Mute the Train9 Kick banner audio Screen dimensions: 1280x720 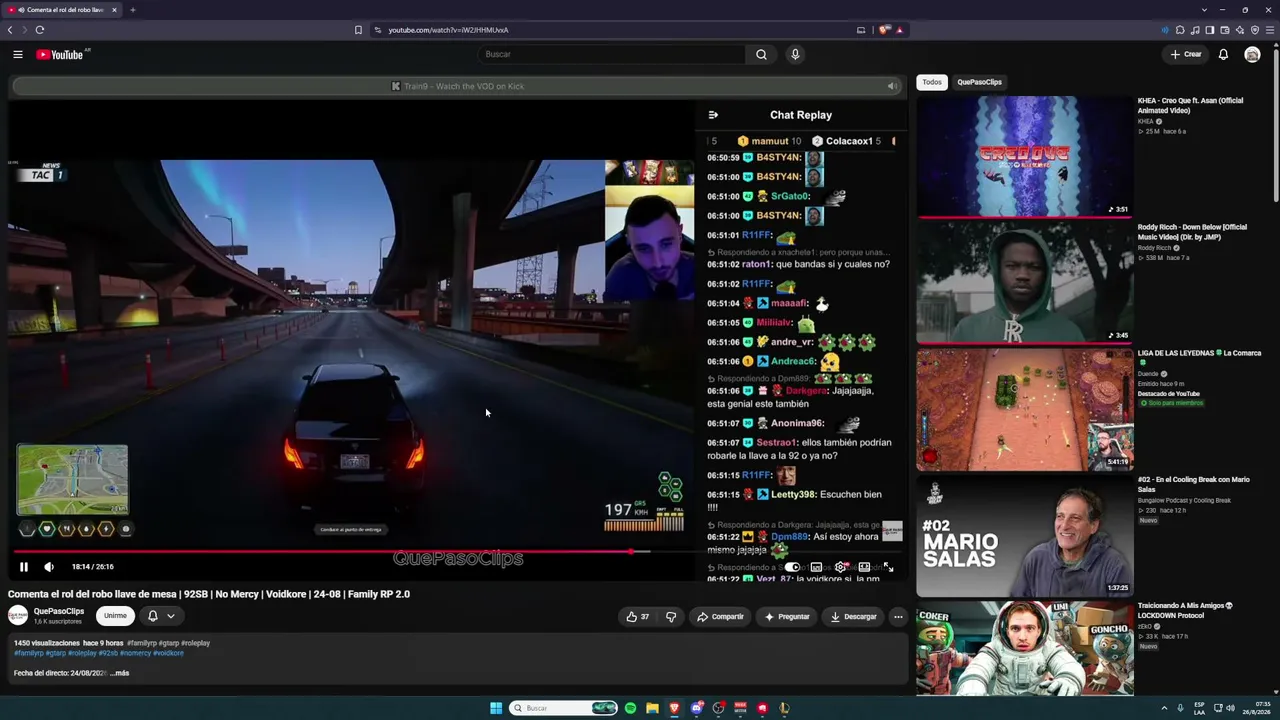[892, 86]
